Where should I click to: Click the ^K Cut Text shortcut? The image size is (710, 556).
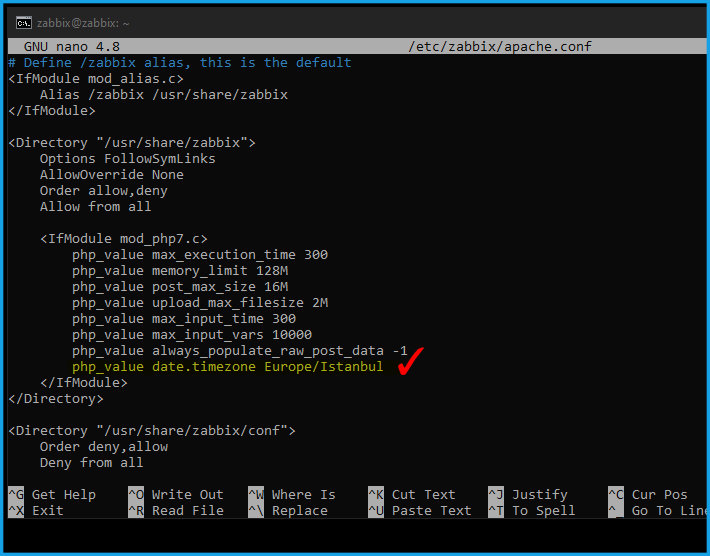coord(412,494)
